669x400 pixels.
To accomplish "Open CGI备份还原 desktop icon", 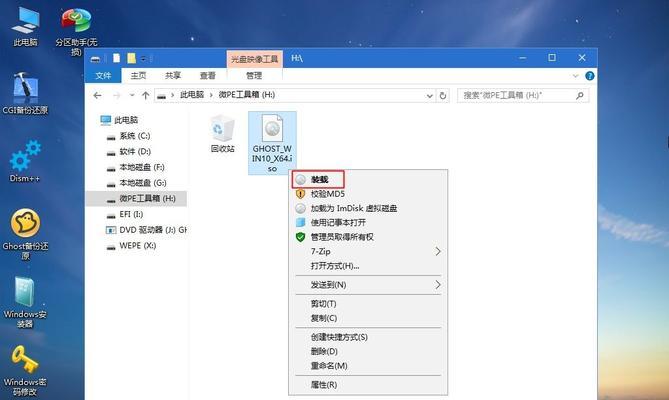I will [25, 93].
